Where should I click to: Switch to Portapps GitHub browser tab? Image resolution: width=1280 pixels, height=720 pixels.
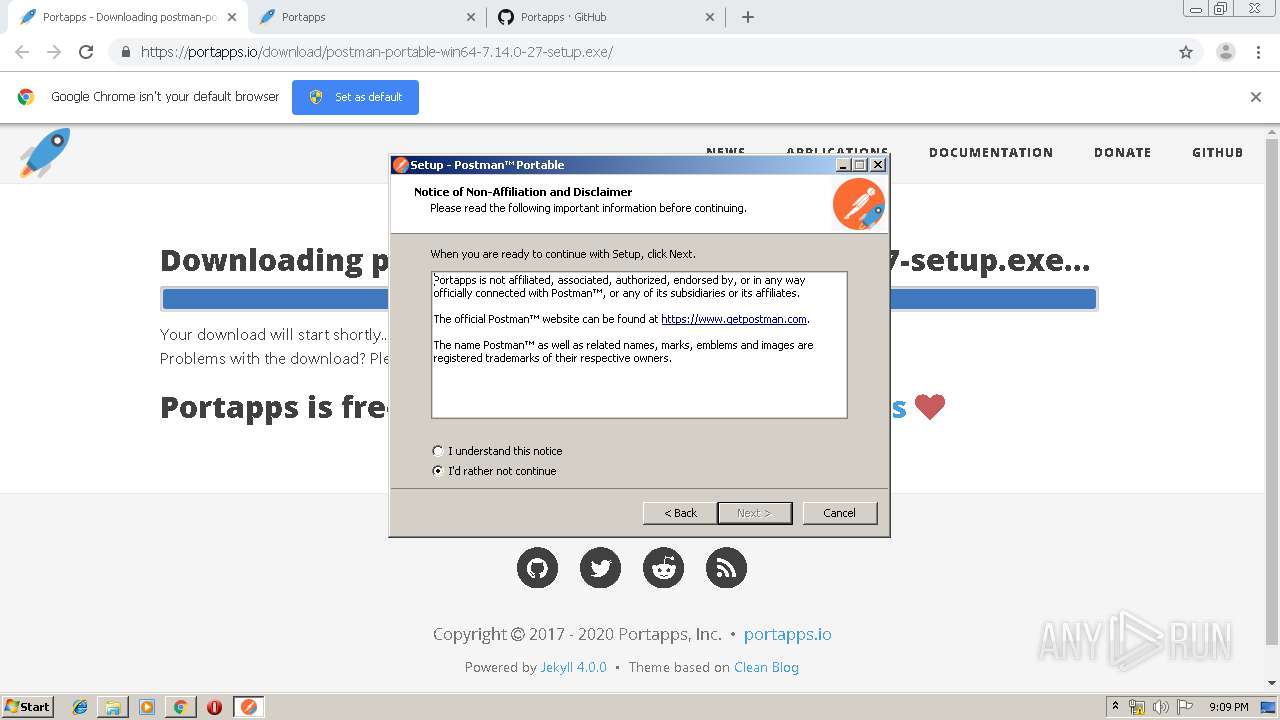tap(604, 17)
